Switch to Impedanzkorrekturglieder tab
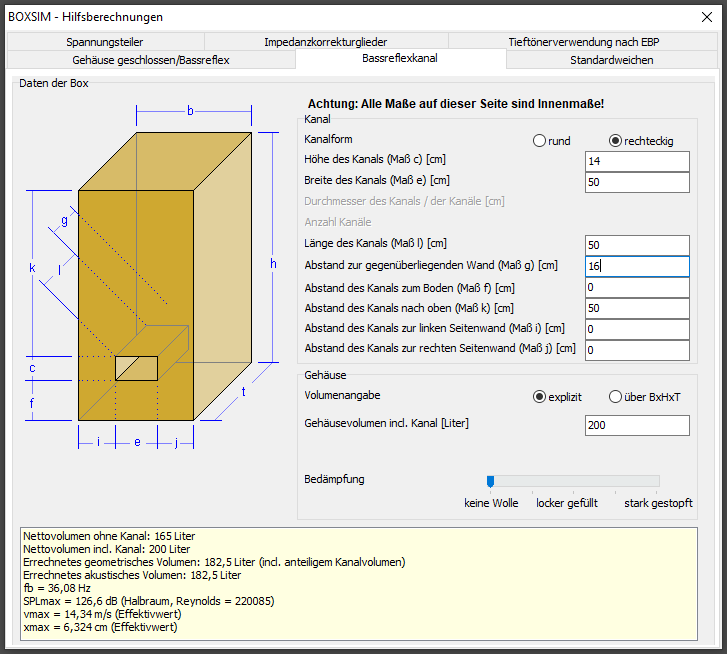The width and height of the screenshot is (727, 654). 326,42
